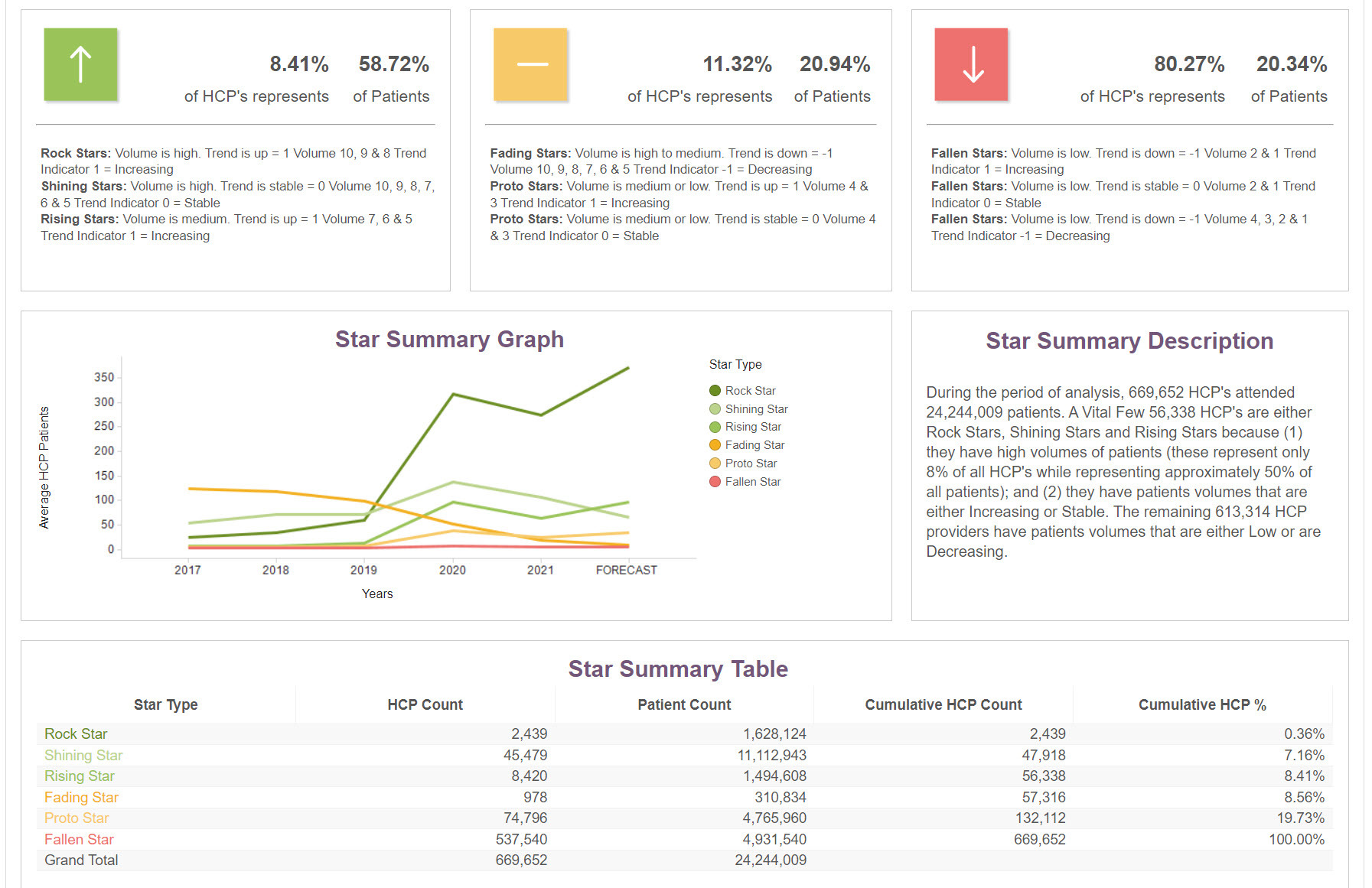The image size is (1372, 888).
Task: Click the Cumulative HCP % column header
Action: (1201, 704)
